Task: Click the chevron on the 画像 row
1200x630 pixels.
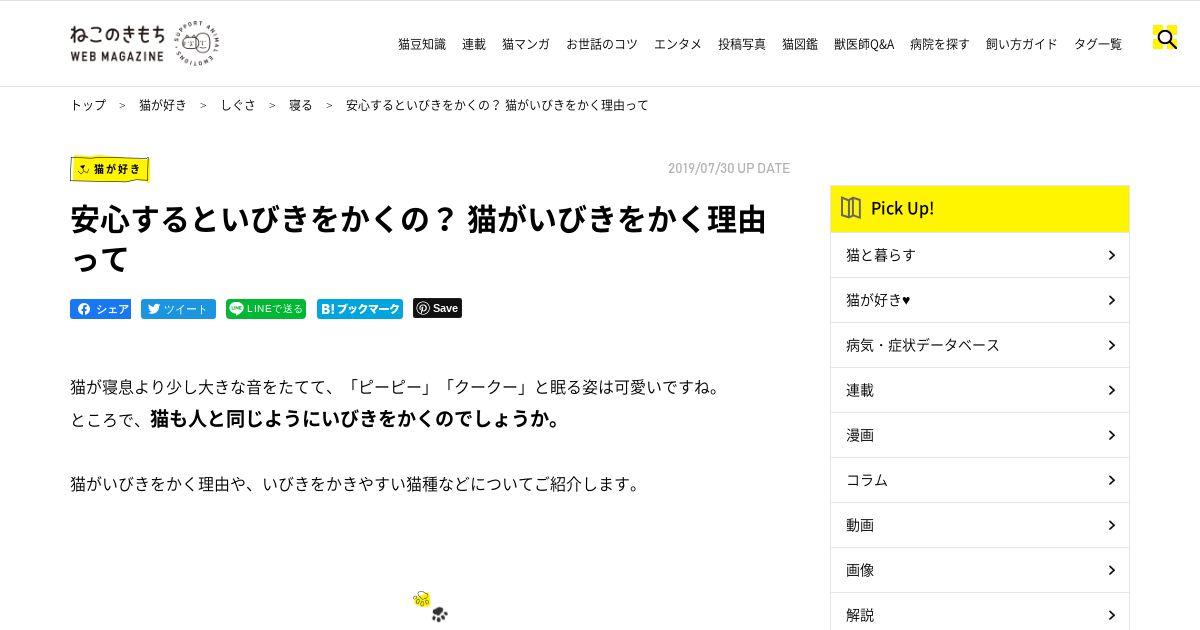Action: 1111,570
